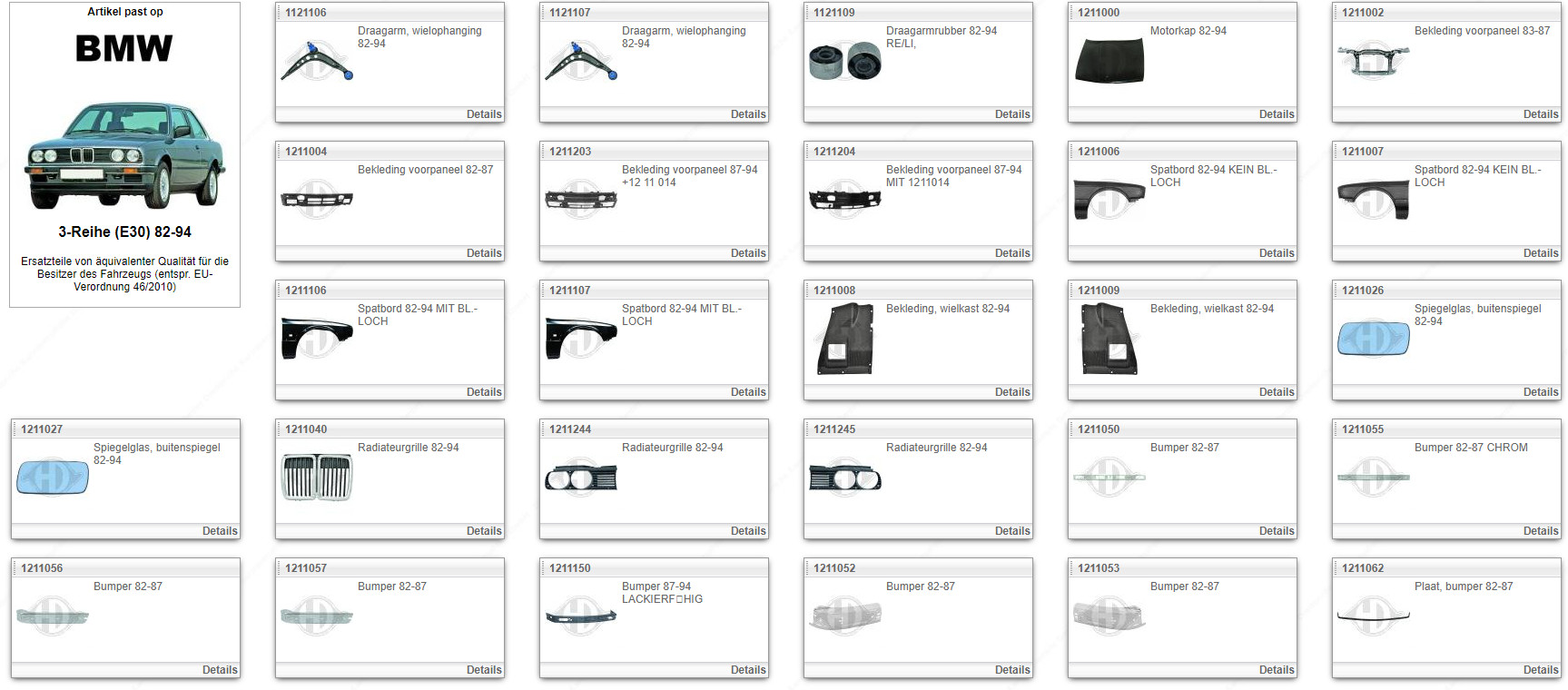Image resolution: width=1568 pixels, height=690 pixels.
Task: Show Details for part 1211107
Action: [748, 392]
